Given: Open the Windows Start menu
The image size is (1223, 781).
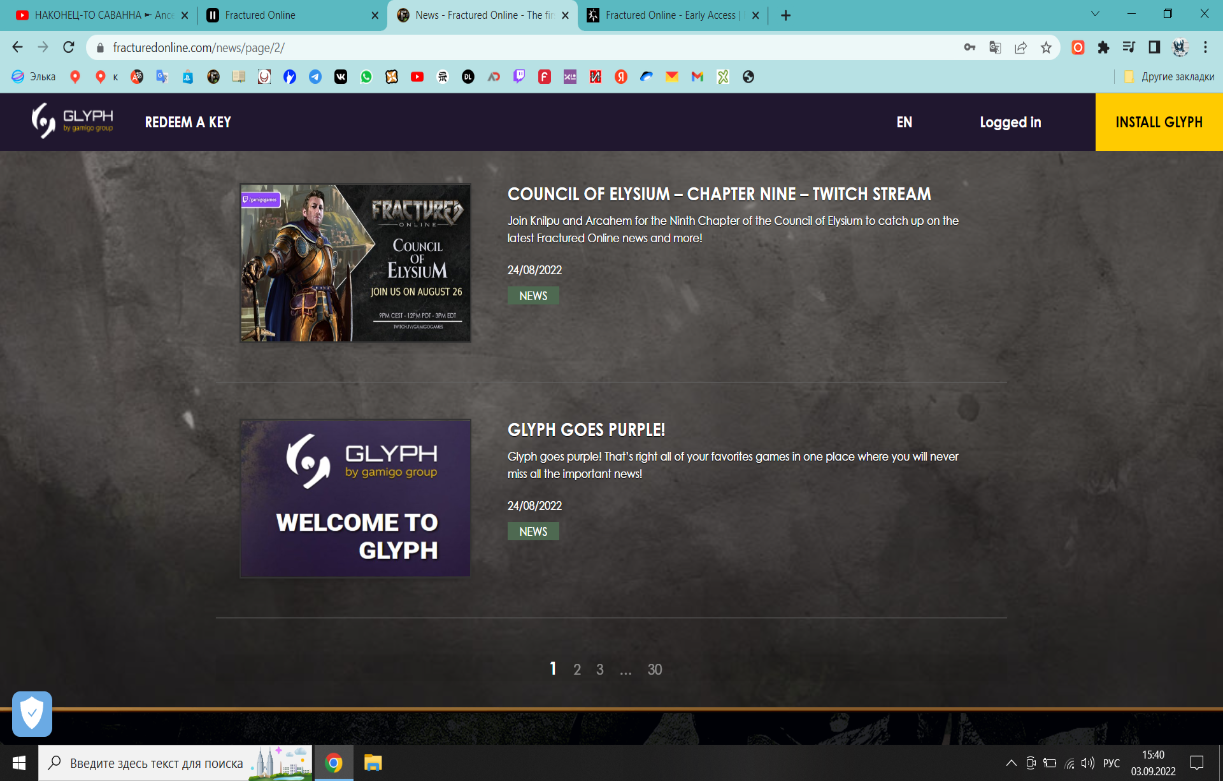Looking at the screenshot, I should tap(19, 763).
